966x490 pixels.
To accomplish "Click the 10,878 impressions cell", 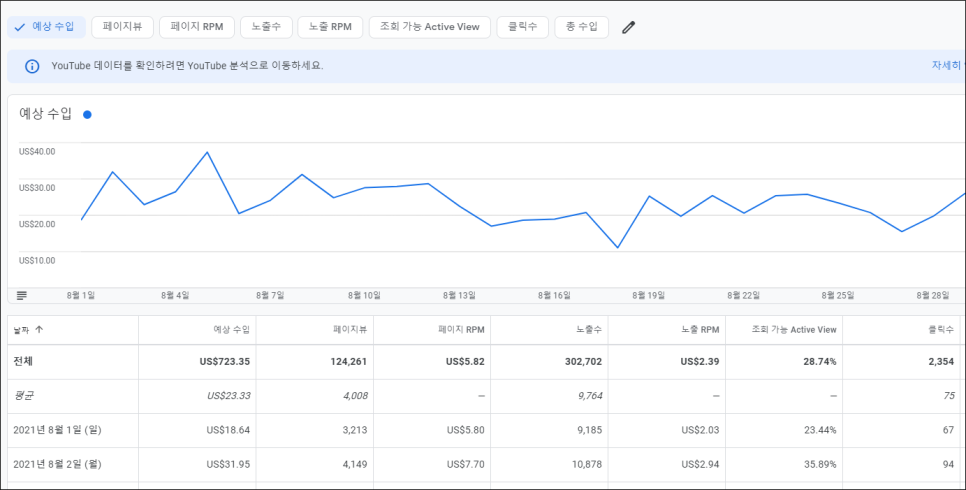I will point(587,465).
